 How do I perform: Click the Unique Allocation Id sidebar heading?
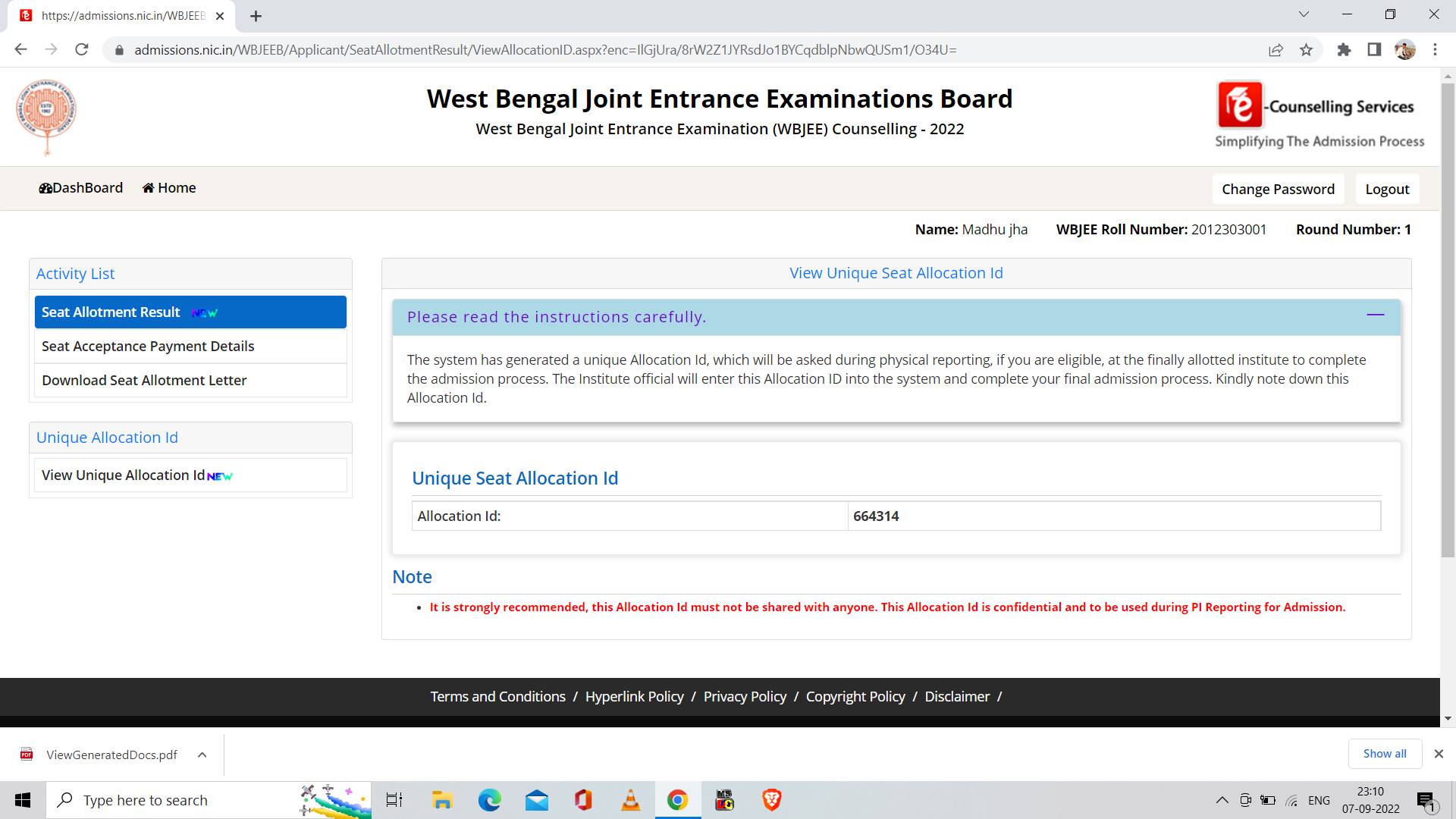[107, 438]
